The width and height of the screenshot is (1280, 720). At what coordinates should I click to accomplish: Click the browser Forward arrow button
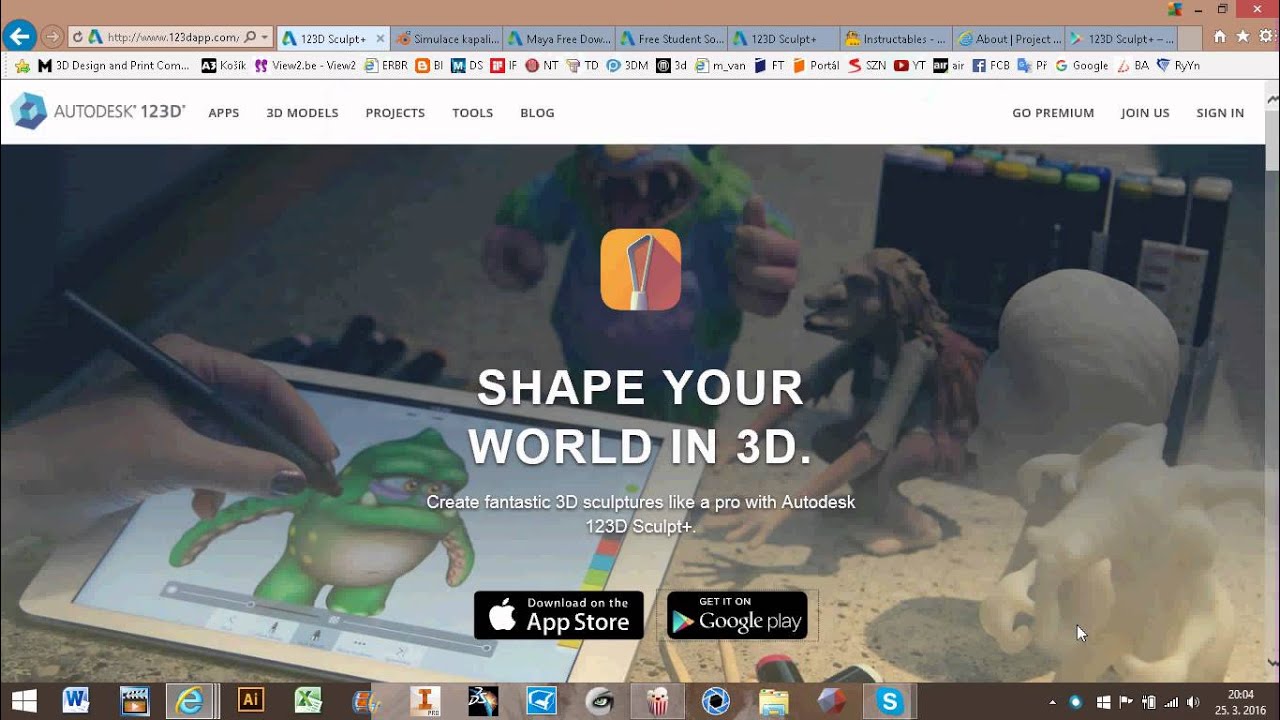(x=52, y=38)
